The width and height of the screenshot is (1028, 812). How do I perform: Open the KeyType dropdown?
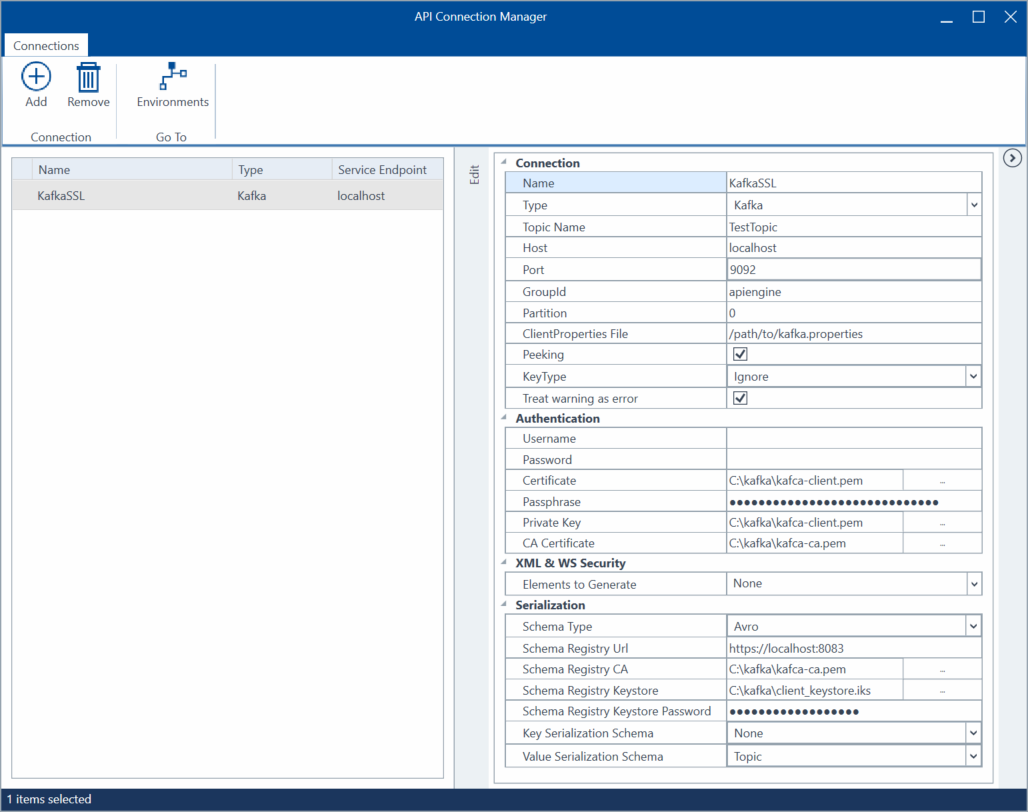point(973,377)
